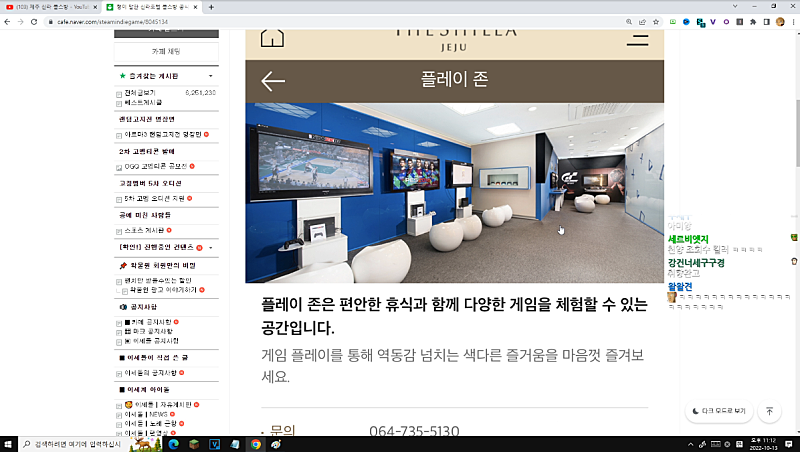Open the OGQ emoticon contest board
The height and width of the screenshot is (452, 800).
click(156, 166)
